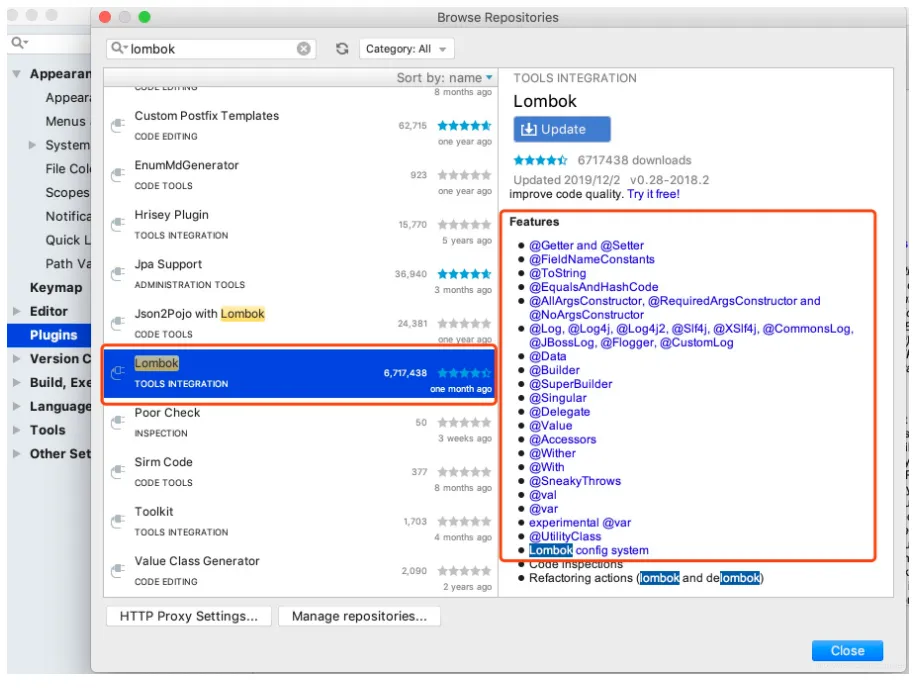Open the @Builder feature link
The width and height of the screenshot is (913, 688).
point(554,370)
